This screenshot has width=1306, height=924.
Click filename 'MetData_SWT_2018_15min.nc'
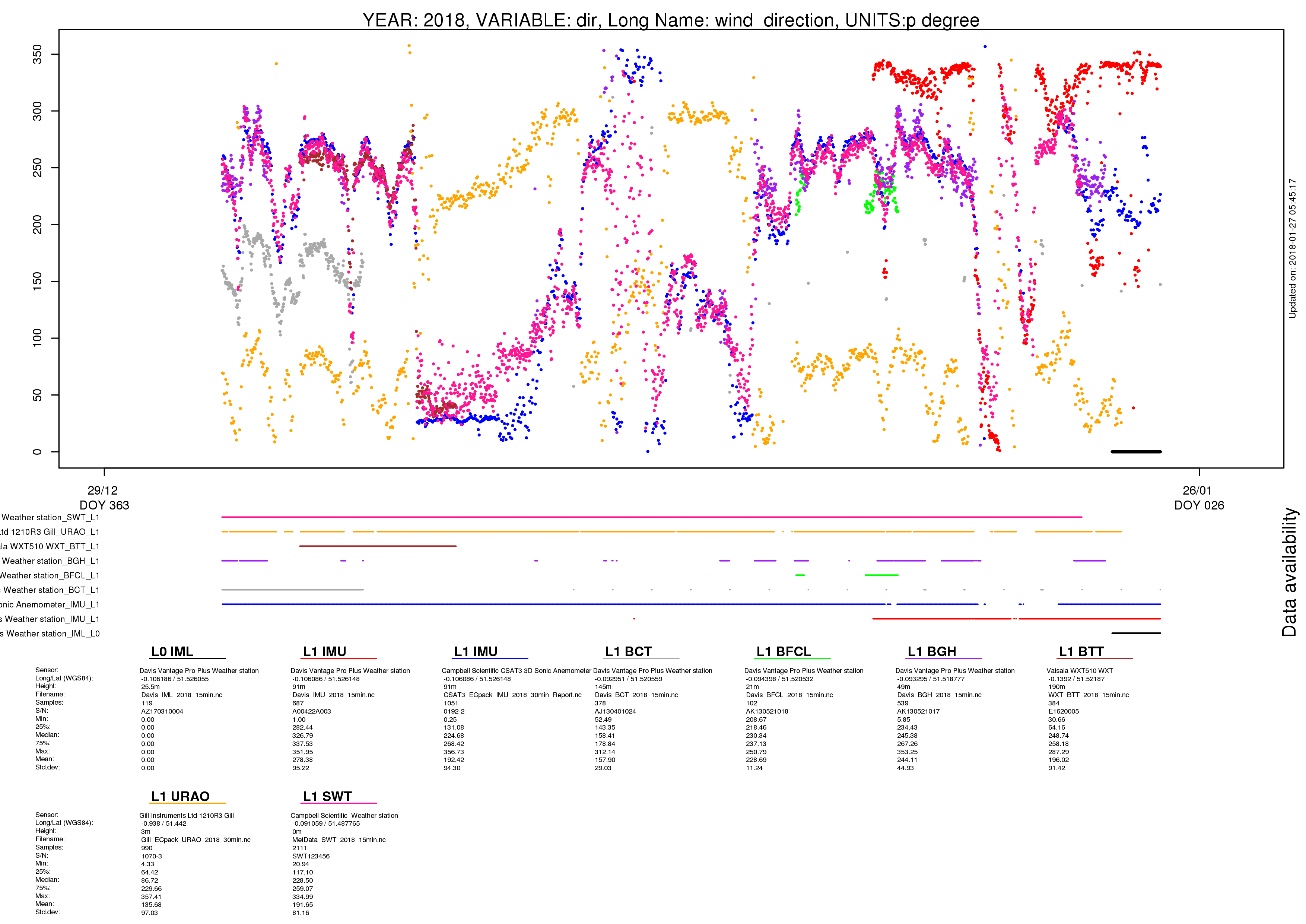tap(339, 840)
